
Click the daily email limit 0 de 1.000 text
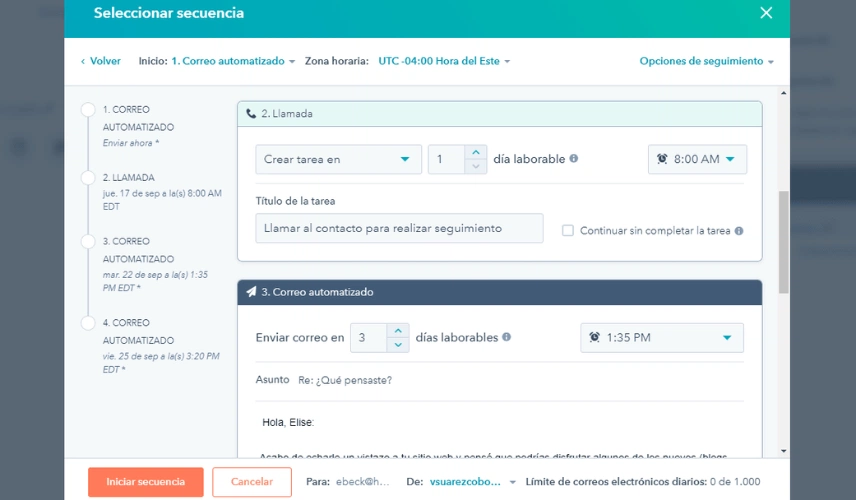pyautogui.click(x=735, y=482)
